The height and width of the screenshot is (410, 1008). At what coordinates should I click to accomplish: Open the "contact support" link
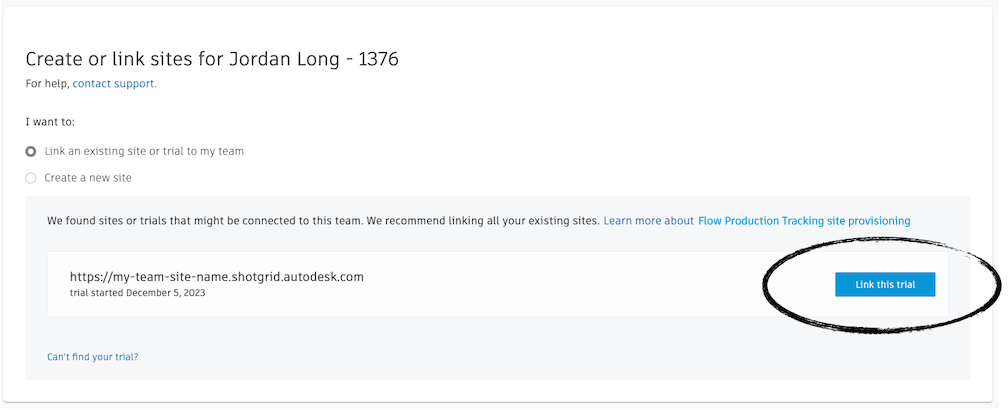[x=114, y=84]
